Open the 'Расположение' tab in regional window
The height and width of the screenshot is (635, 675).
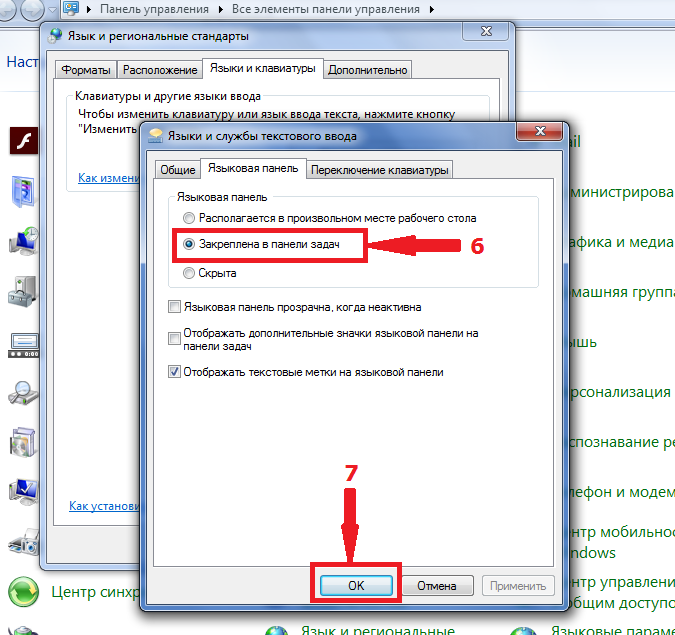point(160,70)
